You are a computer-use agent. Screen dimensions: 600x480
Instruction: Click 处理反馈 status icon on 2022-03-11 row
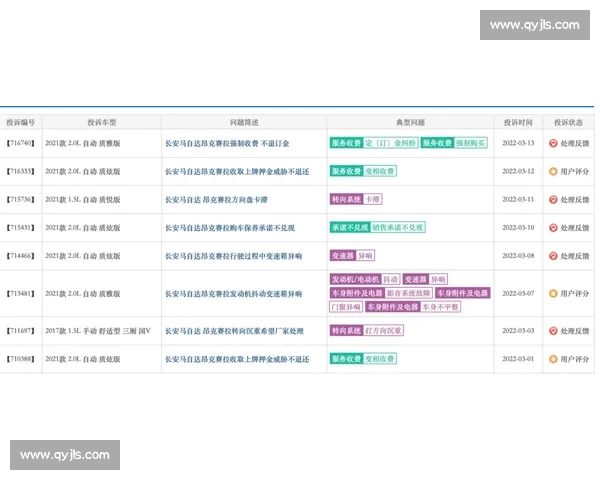coord(553,199)
